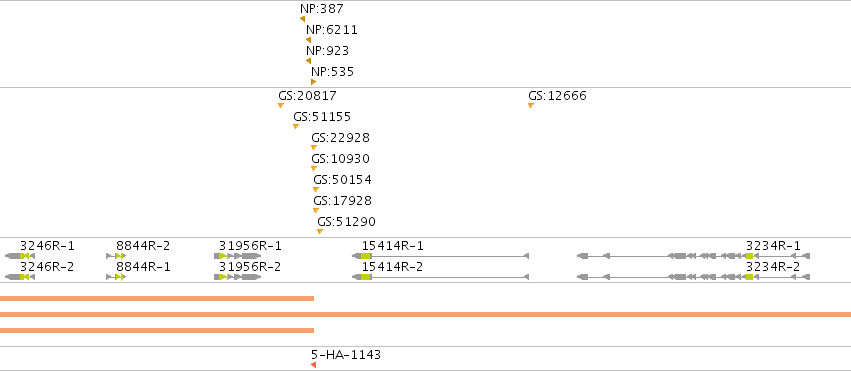
Task: Select the 3234R-1 transcript glyph
Action: tap(694, 256)
